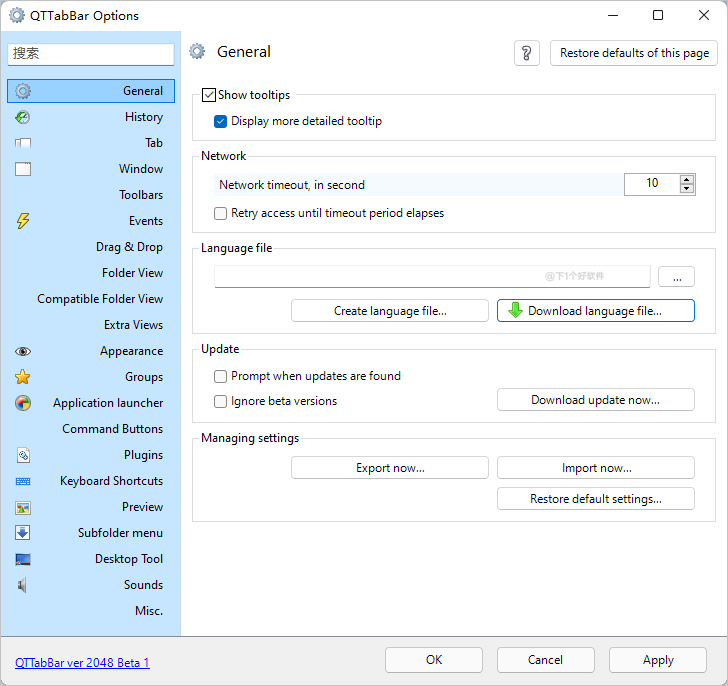The image size is (728, 686).
Task: Maximize the QTTabBar Options window
Action: tap(658, 15)
